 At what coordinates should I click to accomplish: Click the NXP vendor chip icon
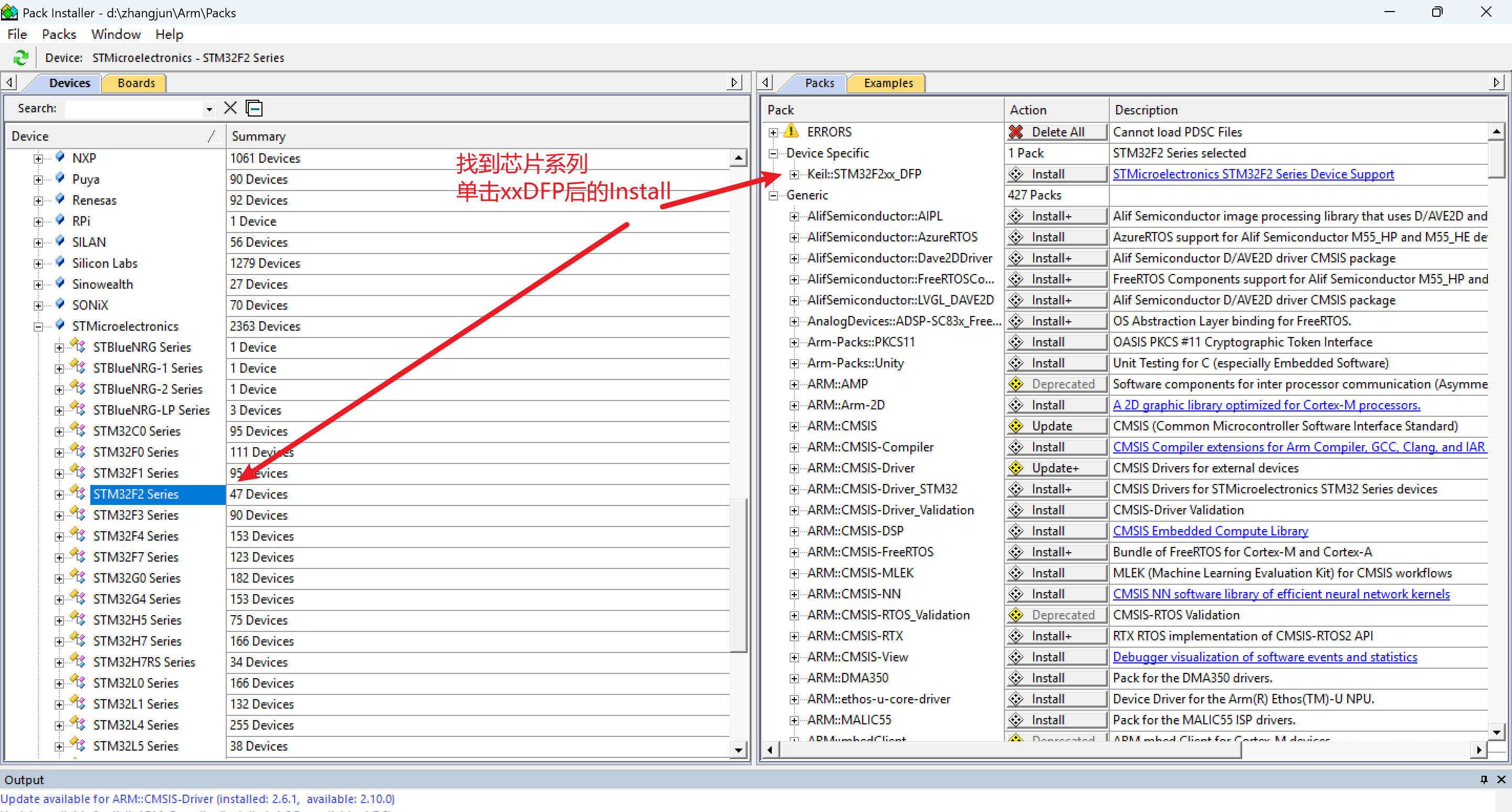(x=60, y=157)
